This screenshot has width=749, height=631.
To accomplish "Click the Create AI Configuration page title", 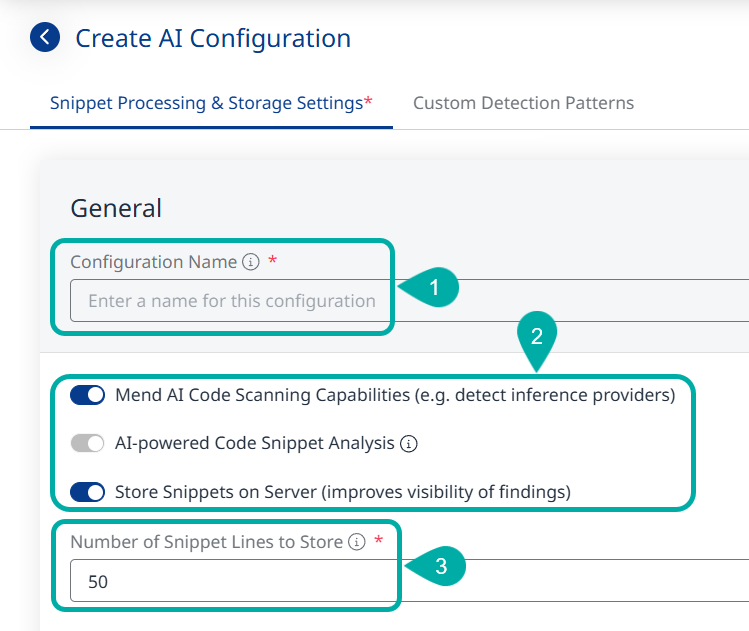I will [213, 39].
